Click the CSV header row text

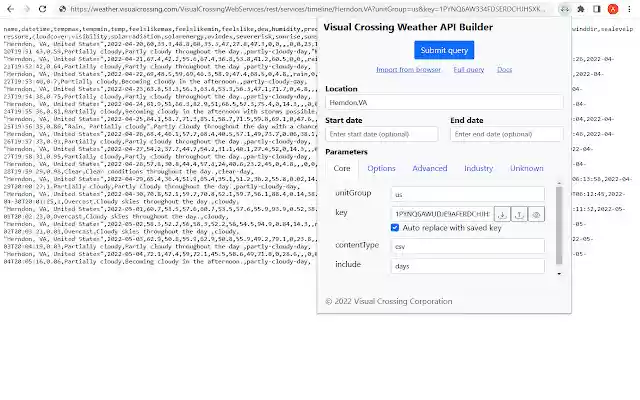pyautogui.click(x=160, y=33)
